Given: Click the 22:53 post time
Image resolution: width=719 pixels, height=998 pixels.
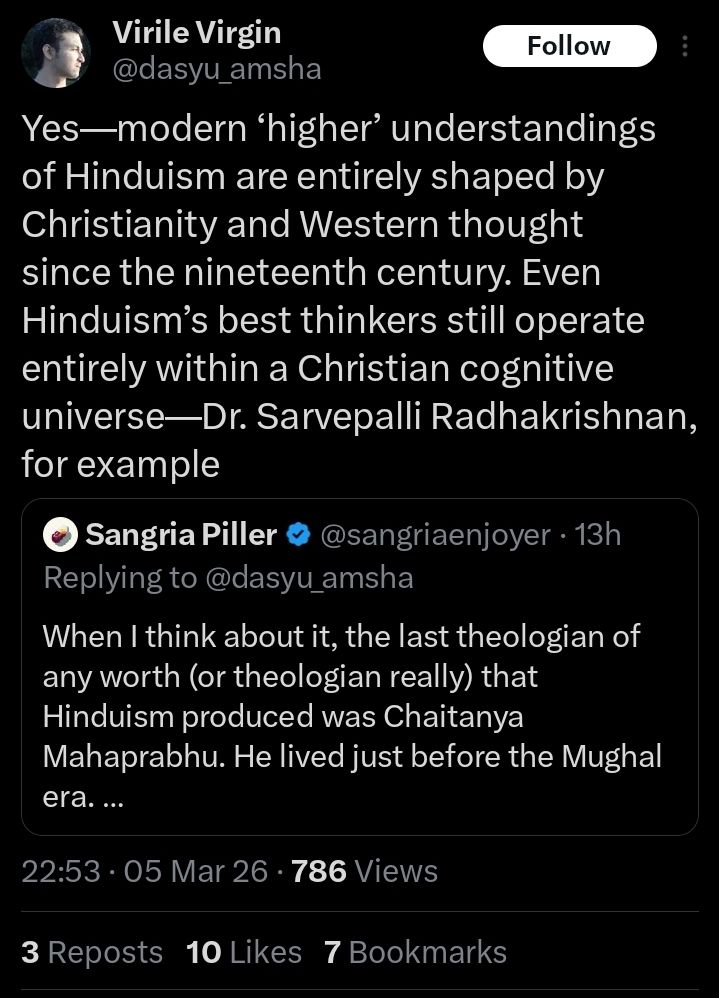Looking at the screenshot, I should (x=61, y=871).
